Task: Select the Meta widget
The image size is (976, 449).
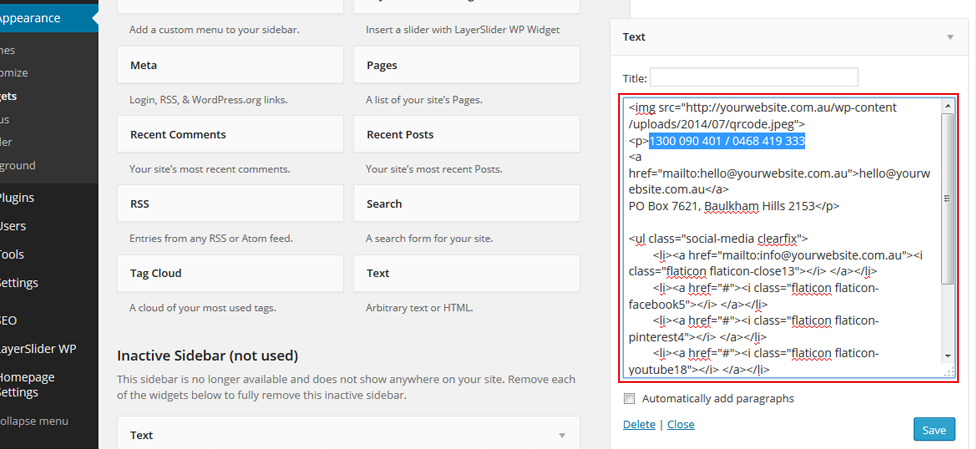Action: (x=230, y=65)
